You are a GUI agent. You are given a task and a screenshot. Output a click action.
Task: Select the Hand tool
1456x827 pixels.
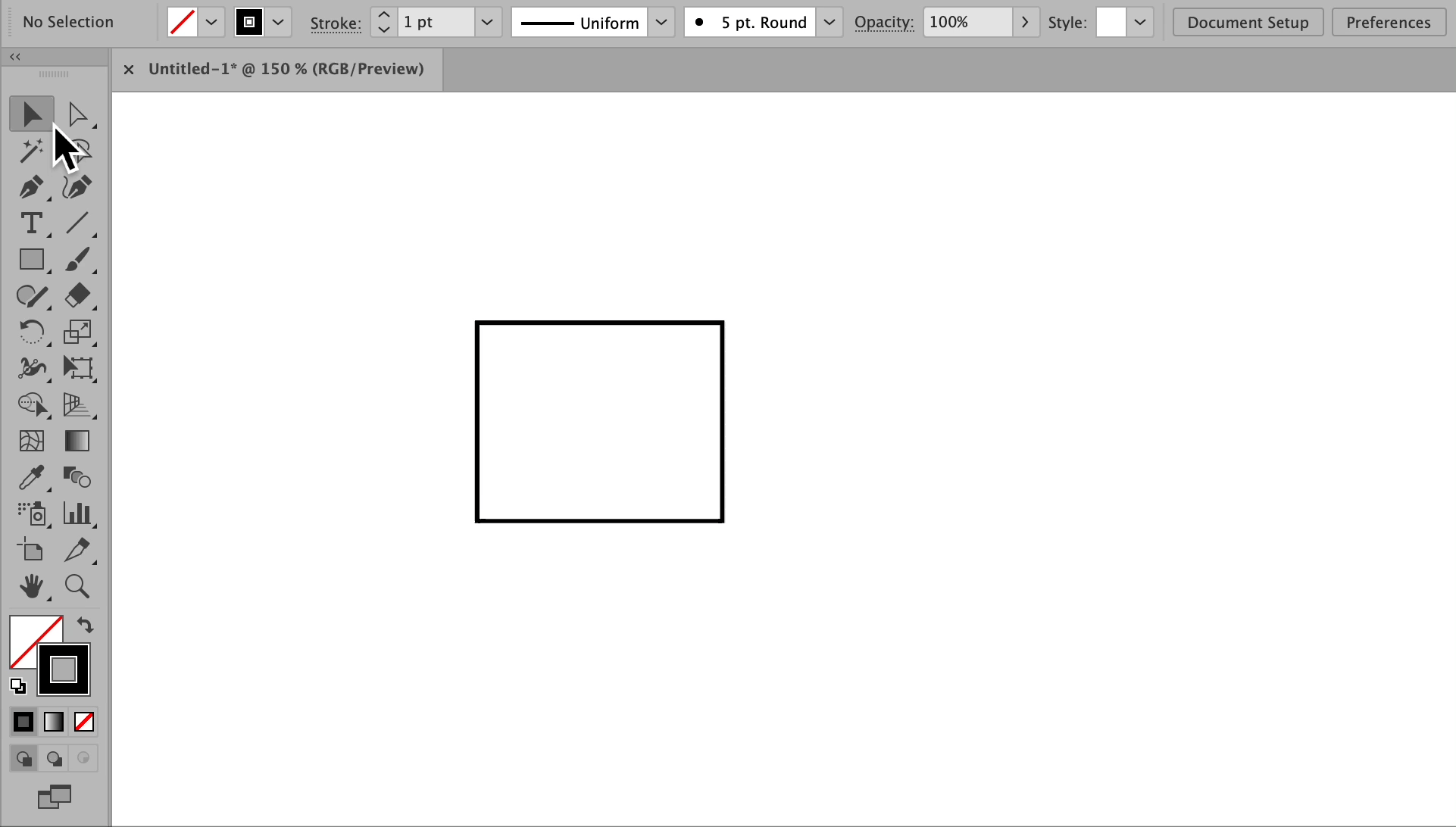31,586
